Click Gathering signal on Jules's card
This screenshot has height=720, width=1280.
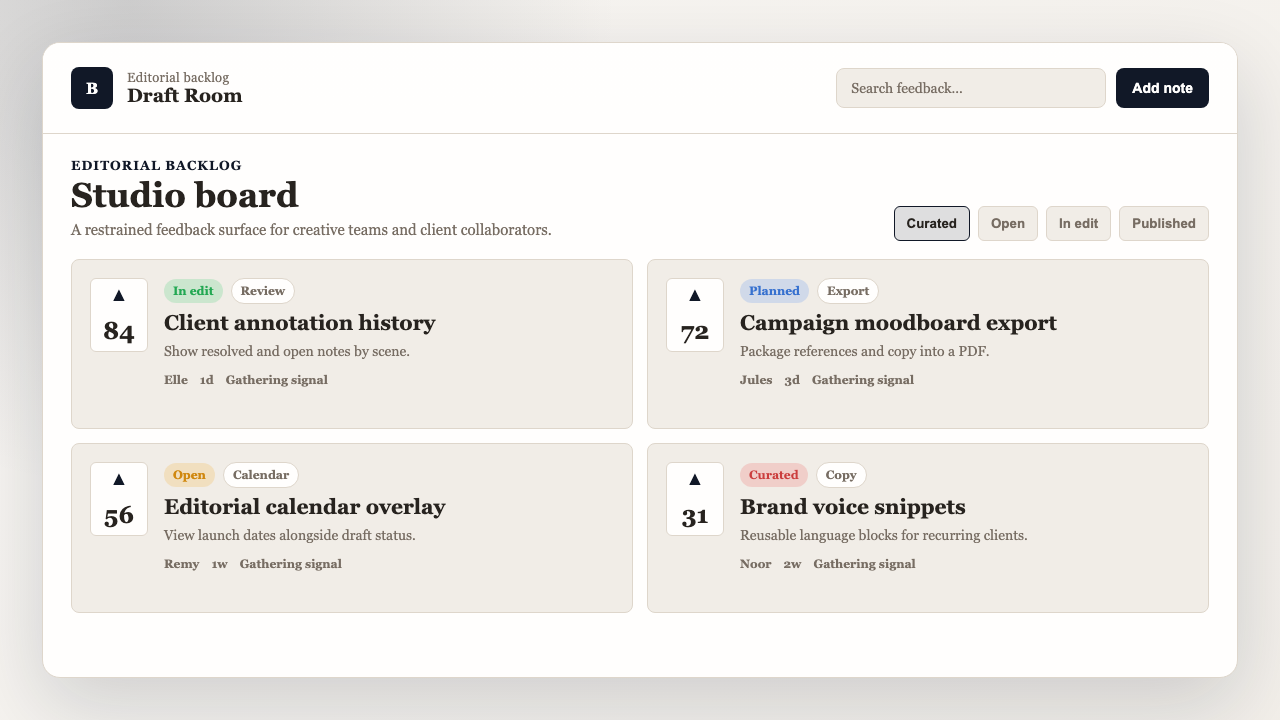[x=863, y=380]
